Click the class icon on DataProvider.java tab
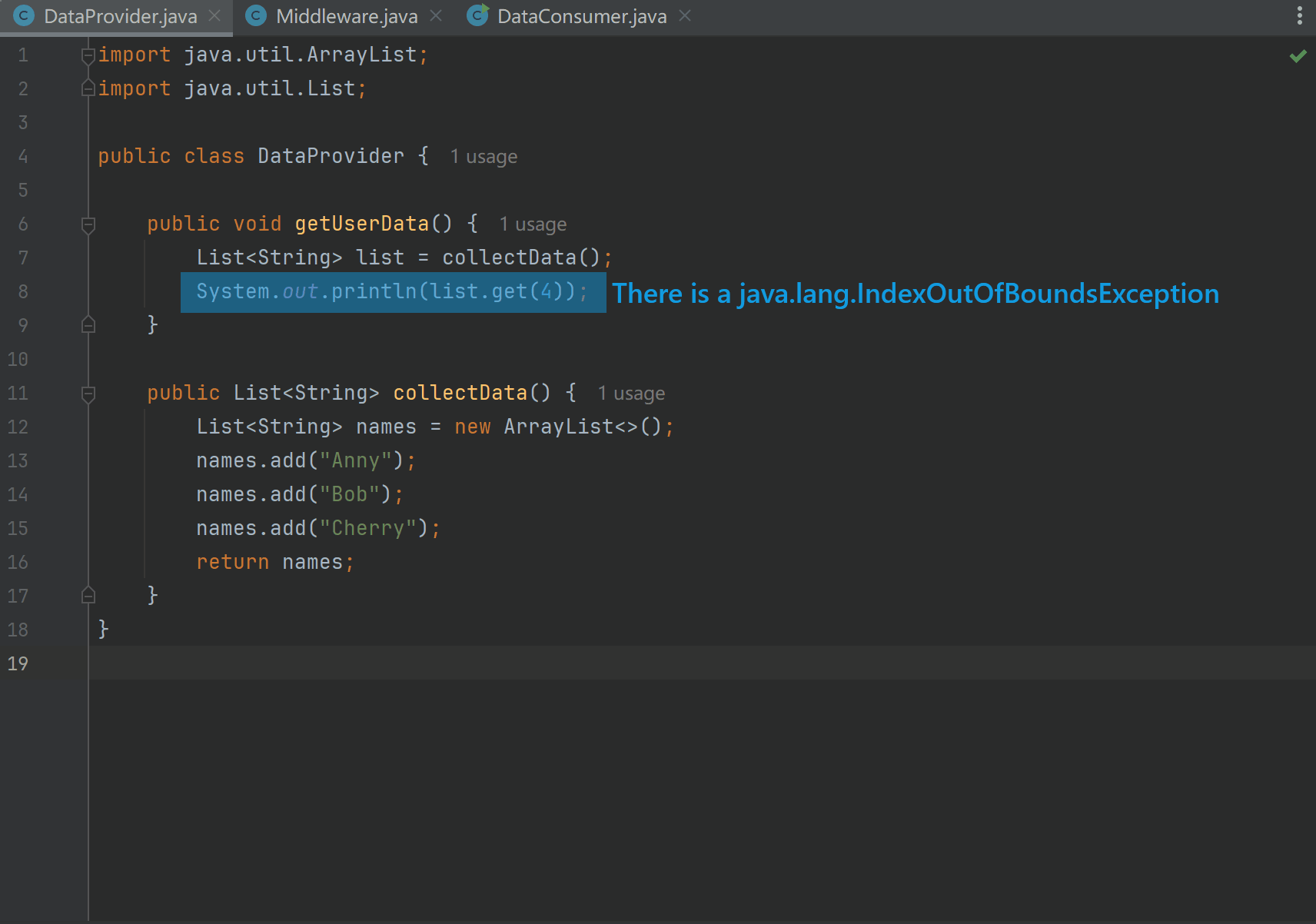 [x=22, y=15]
